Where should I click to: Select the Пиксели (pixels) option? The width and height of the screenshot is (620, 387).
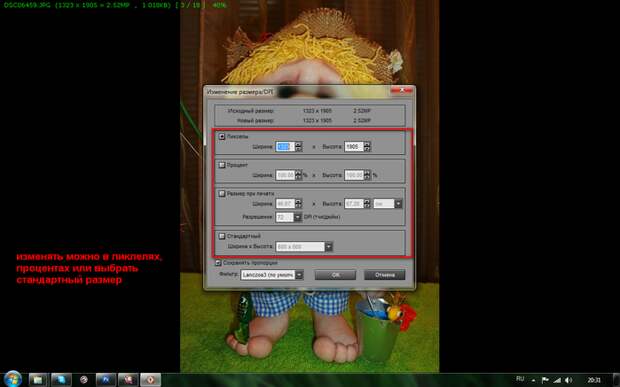[x=222, y=136]
